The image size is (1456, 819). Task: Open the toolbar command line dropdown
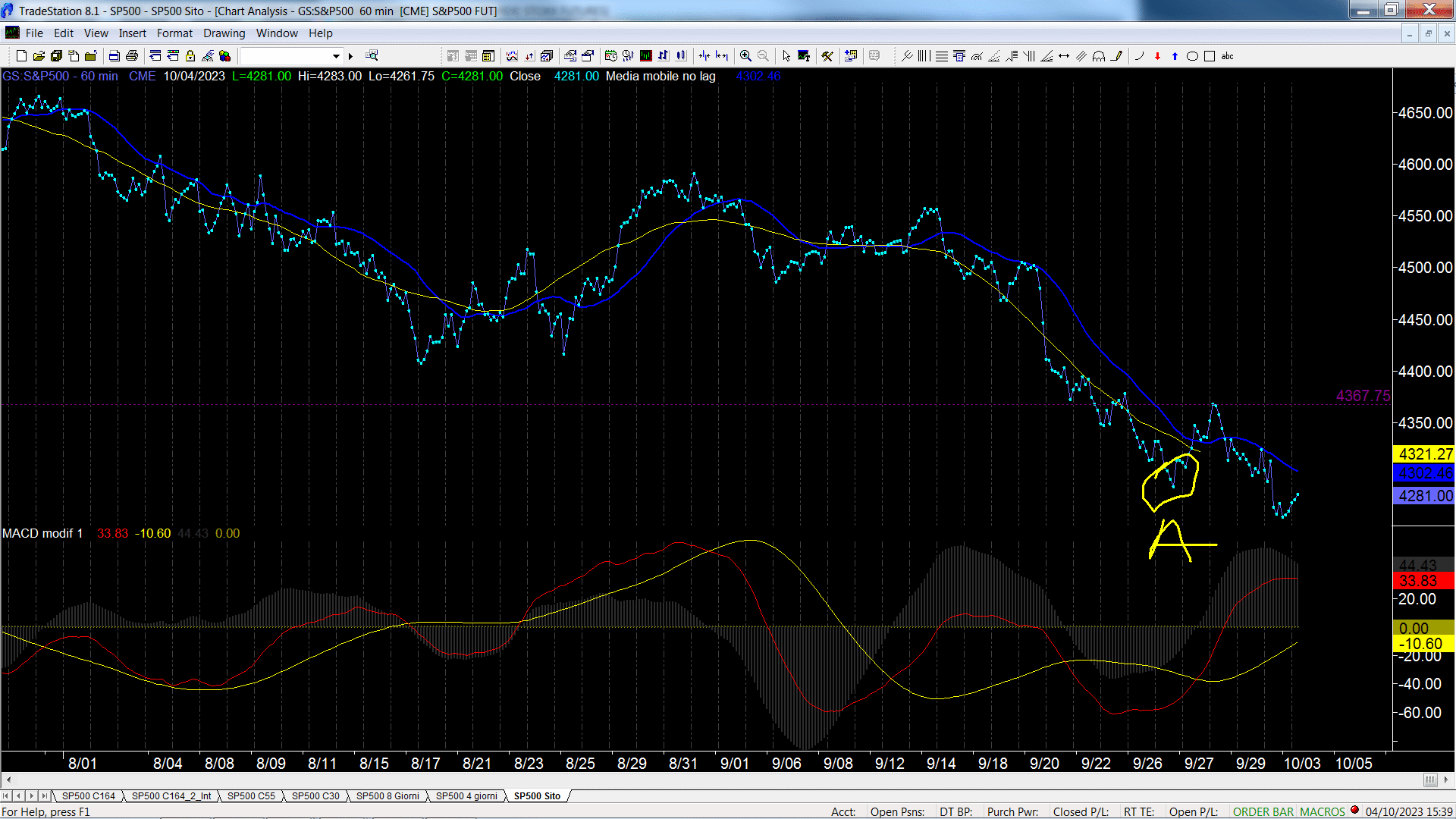[x=336, y=56]
